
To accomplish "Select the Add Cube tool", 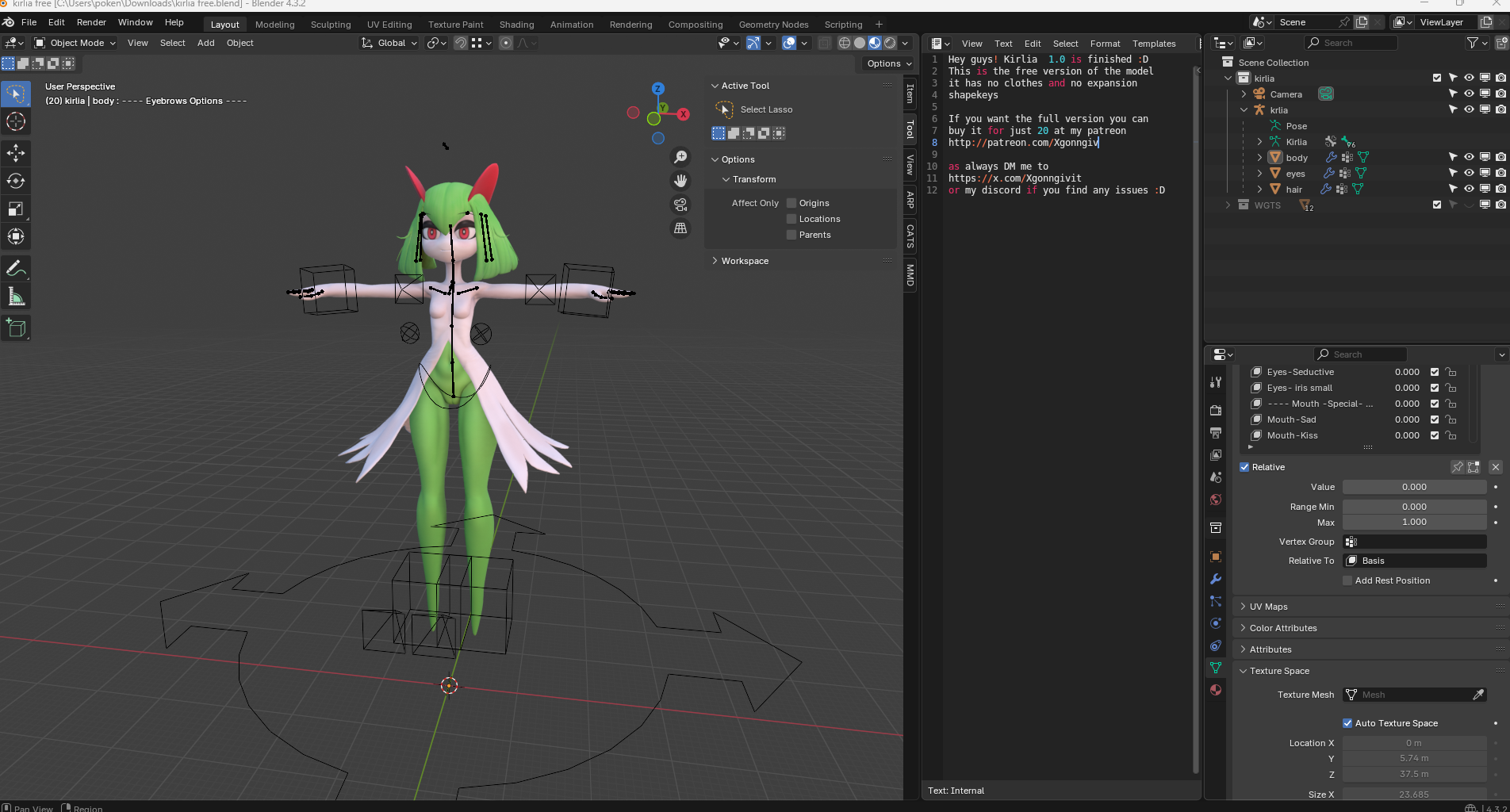I will (x=16, y=327).
